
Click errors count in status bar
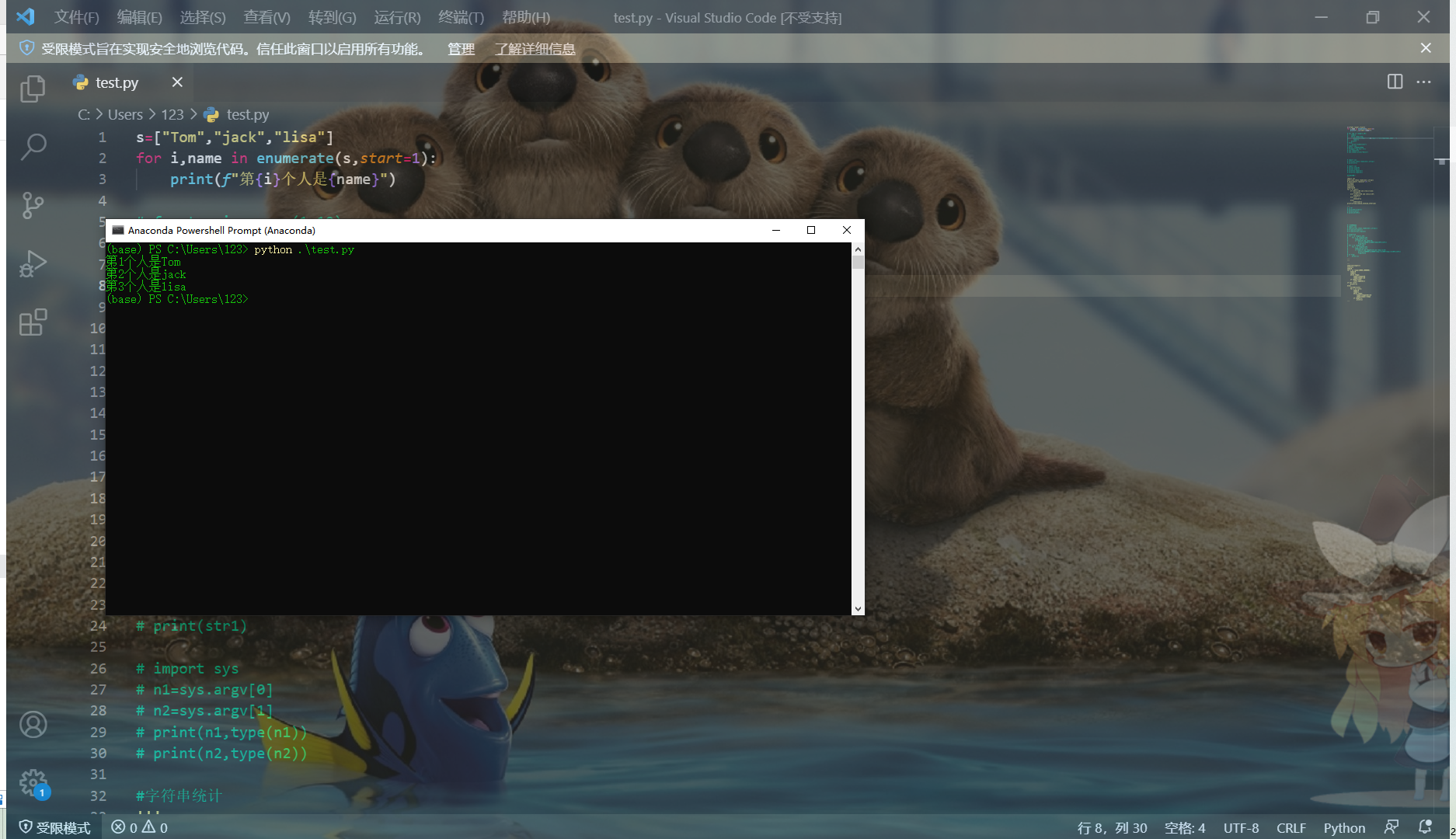click(x=124, y=827)
